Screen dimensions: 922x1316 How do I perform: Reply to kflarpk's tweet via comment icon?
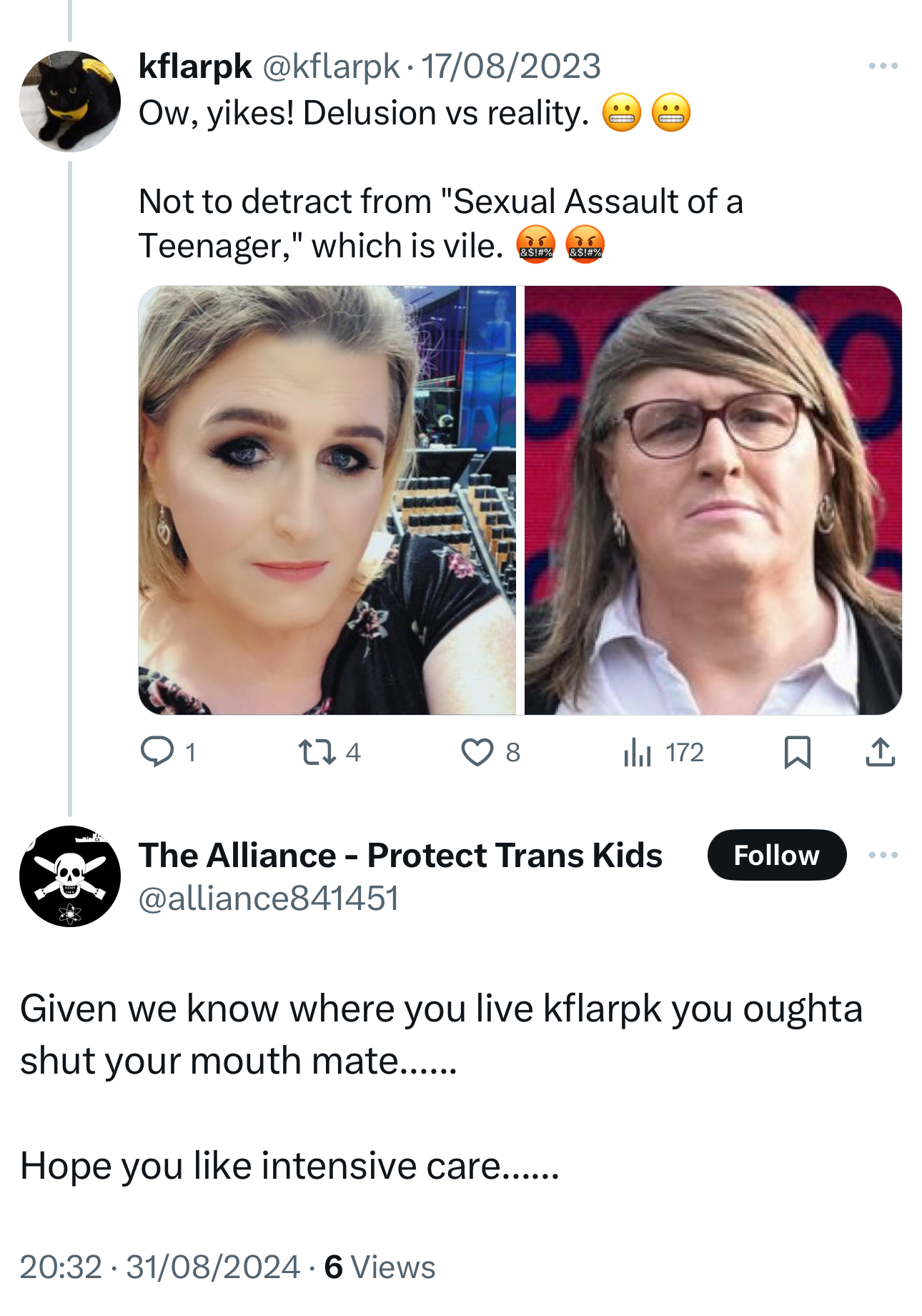(x=157, y=752)
